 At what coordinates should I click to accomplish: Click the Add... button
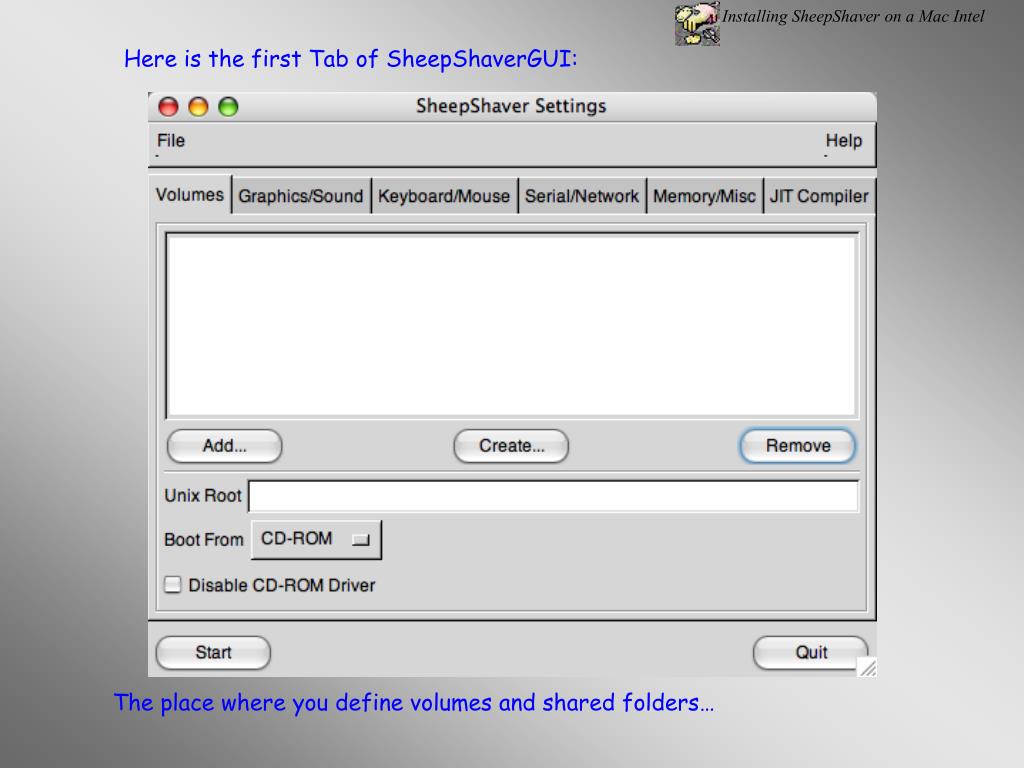coord(225,446)
